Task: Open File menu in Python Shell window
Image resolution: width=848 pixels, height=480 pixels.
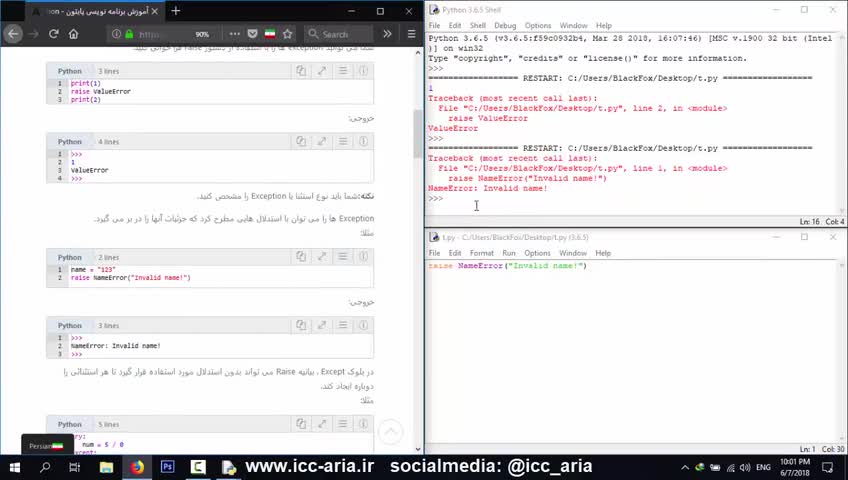Action: 434,25
